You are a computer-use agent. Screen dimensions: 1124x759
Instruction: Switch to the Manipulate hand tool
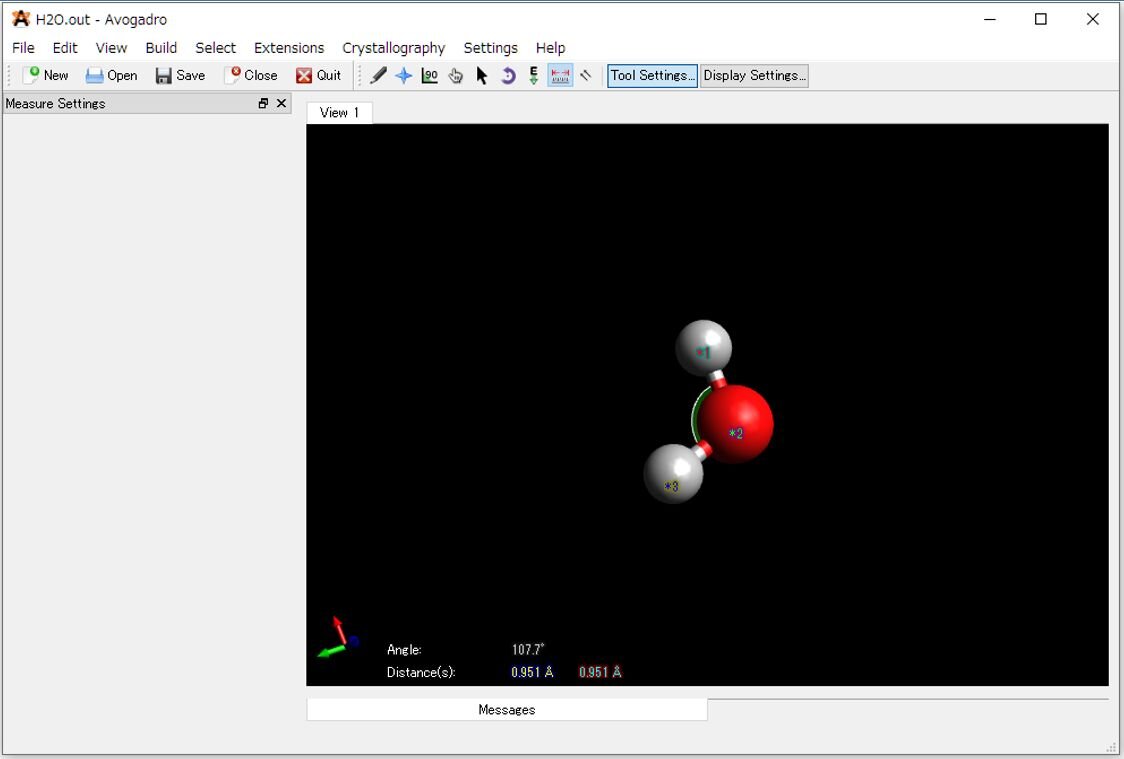click(455, 75)
